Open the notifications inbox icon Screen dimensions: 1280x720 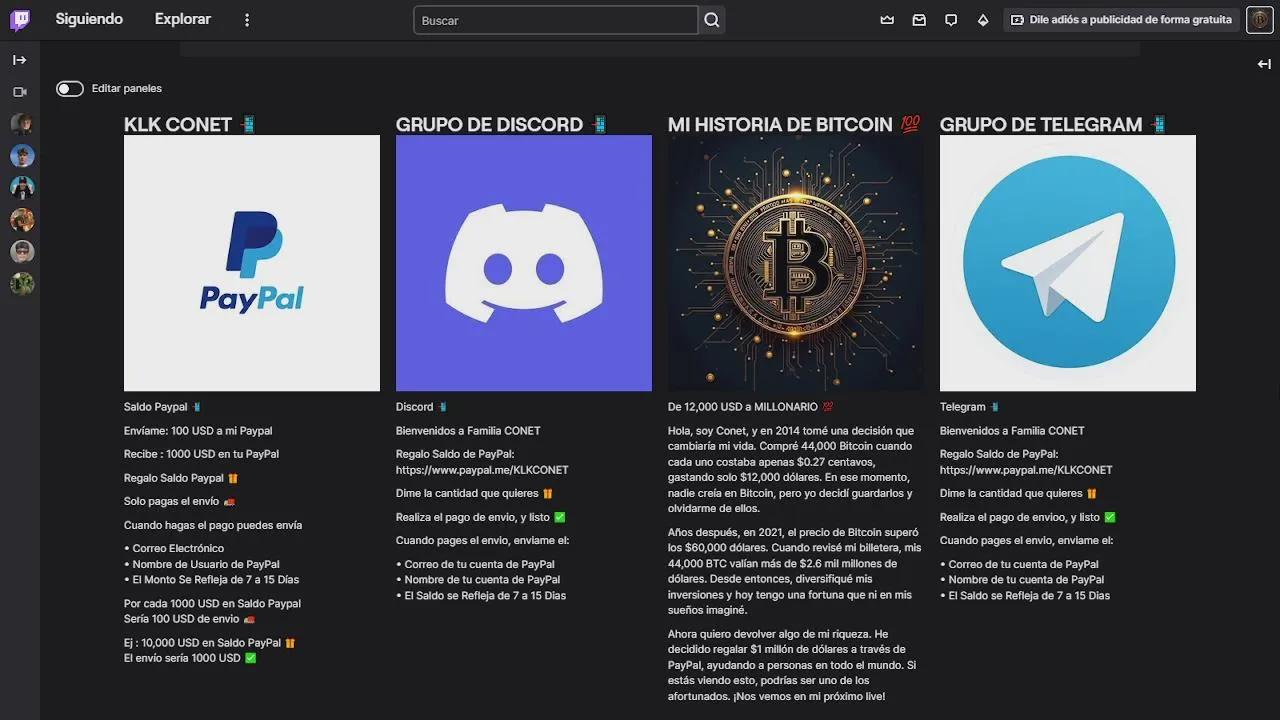click(x=919, y=20)
